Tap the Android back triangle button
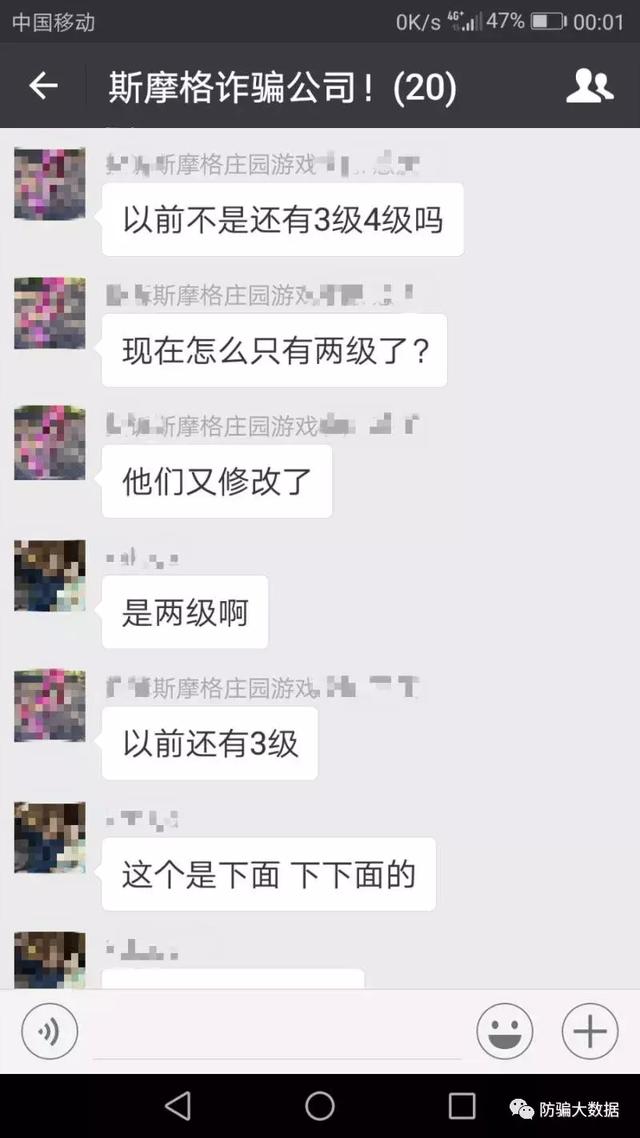 [178, 1106]
